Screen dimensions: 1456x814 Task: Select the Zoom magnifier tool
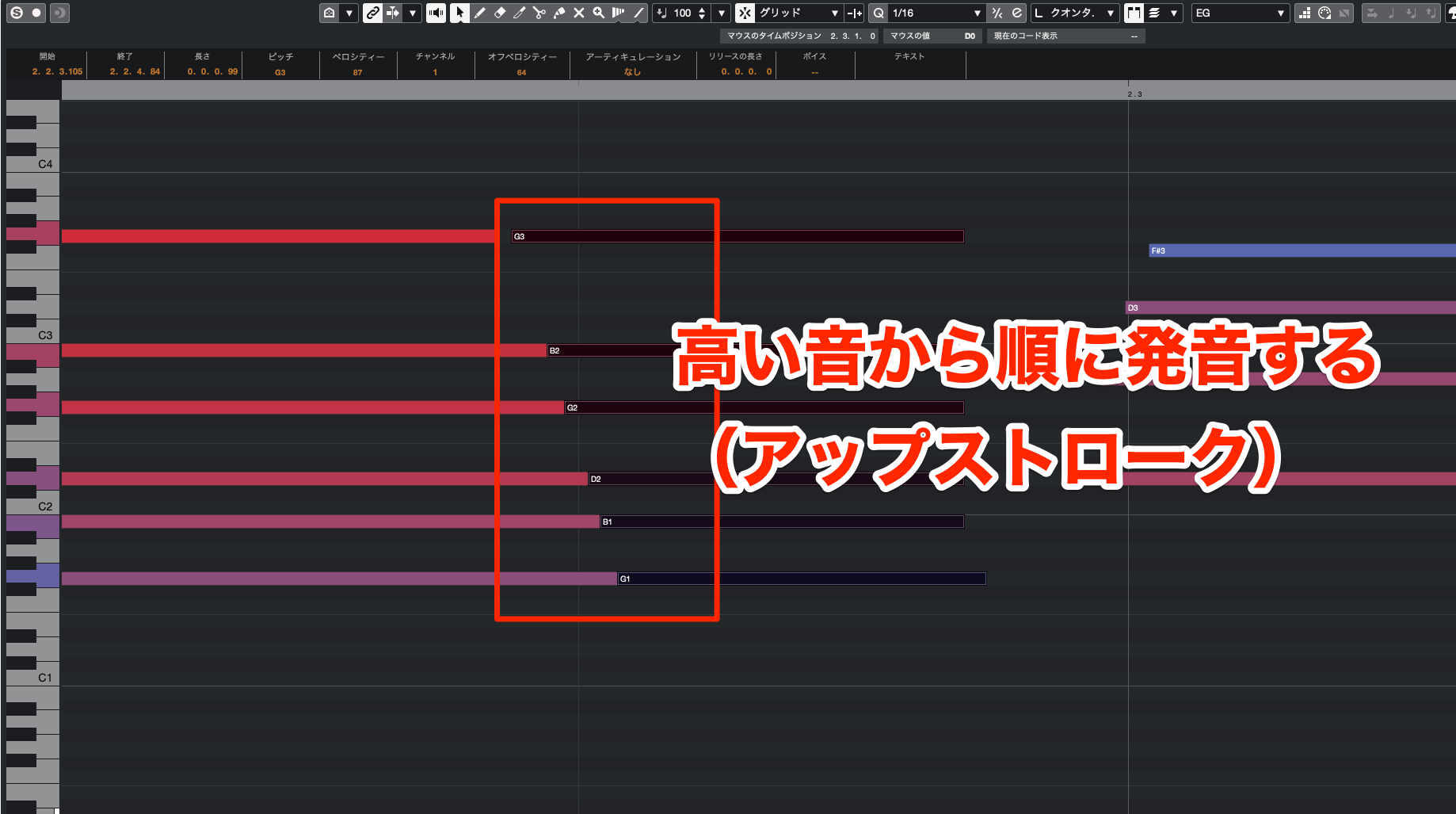598,13
